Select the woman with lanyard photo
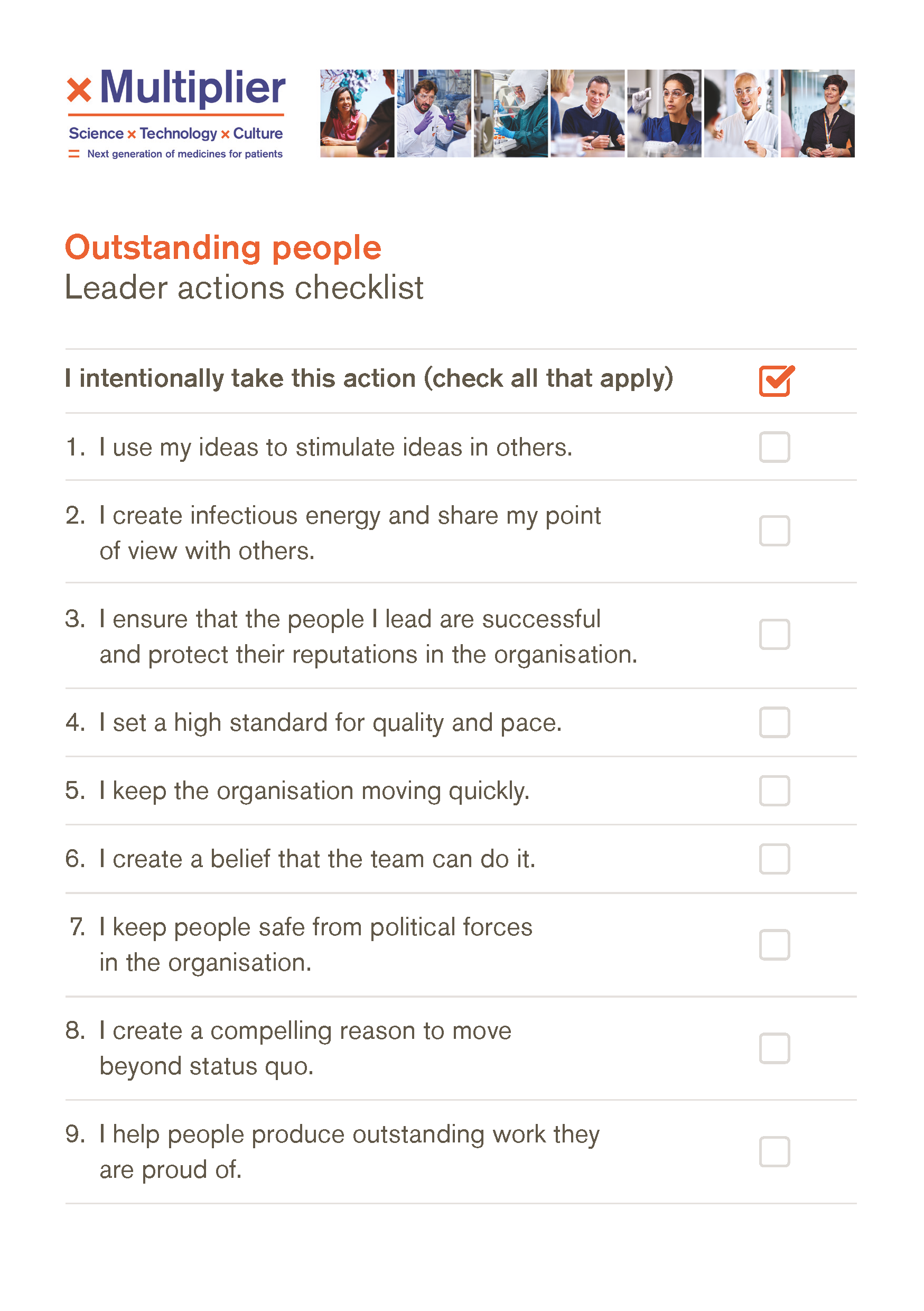924x1311 pixels. [817, 113]
